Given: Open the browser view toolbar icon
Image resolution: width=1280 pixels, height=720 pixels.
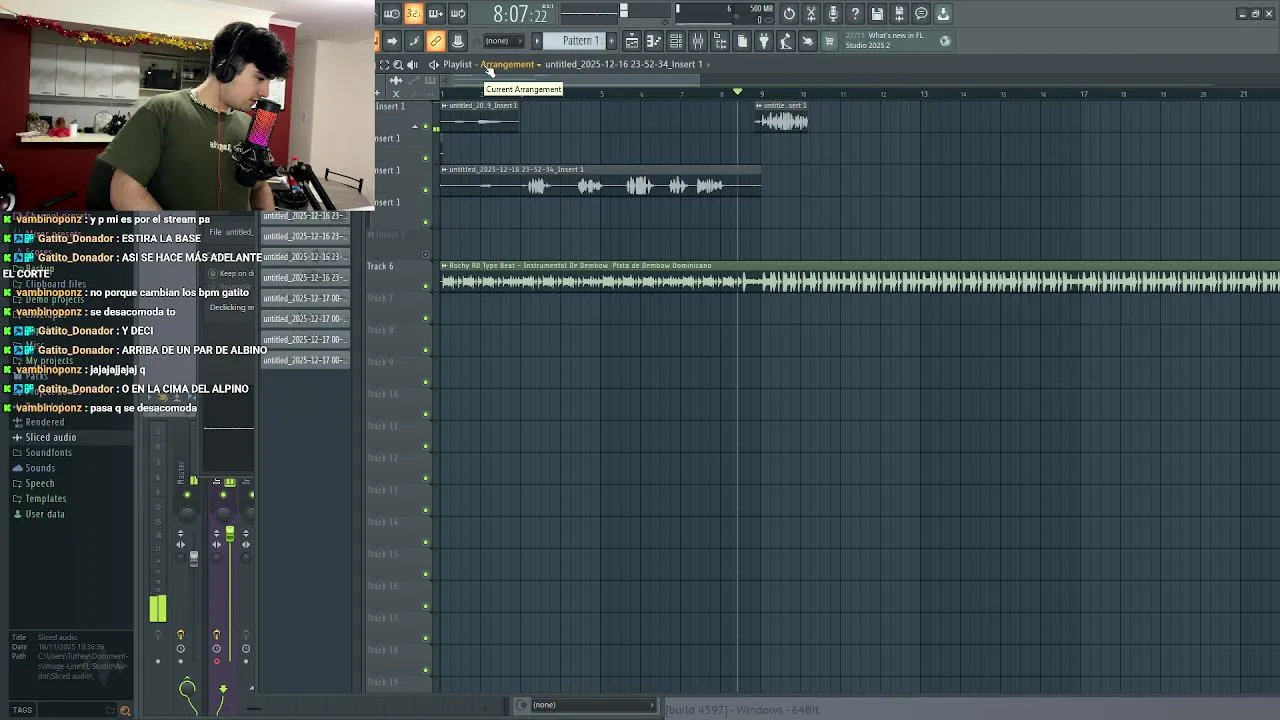Looking at the screenshot, I should pyautogui.click(x=720, y=41).
